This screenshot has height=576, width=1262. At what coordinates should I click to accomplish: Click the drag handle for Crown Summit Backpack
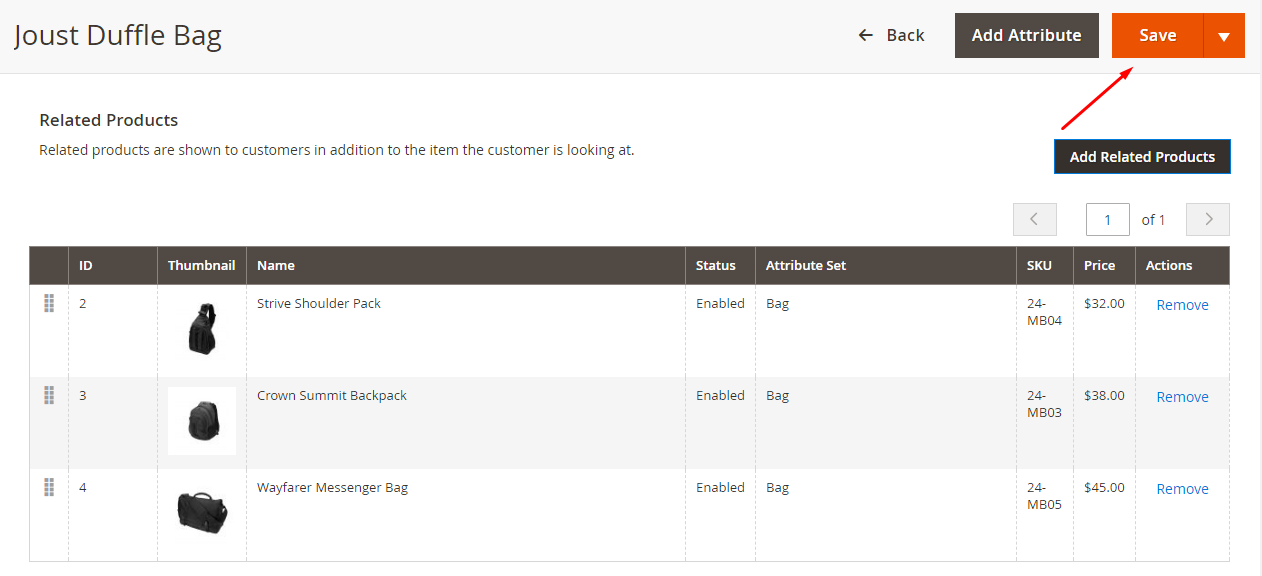click(x=49, y=395)
